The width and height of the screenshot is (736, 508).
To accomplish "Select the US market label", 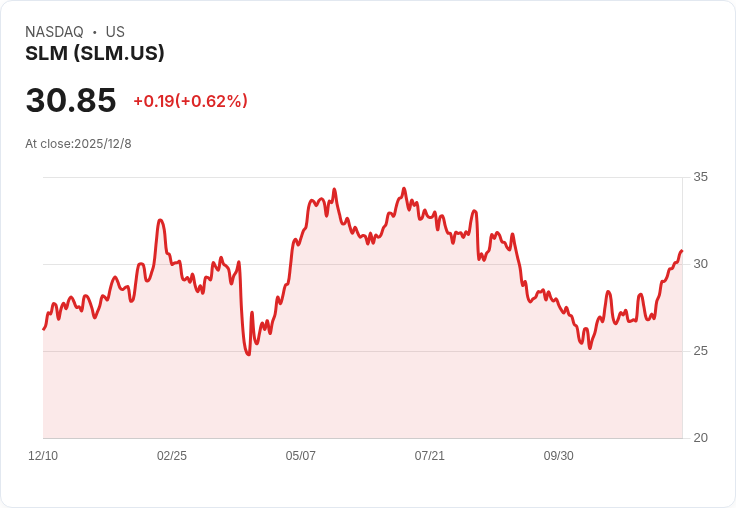I will pyautogui.click(x=115, y=32).
